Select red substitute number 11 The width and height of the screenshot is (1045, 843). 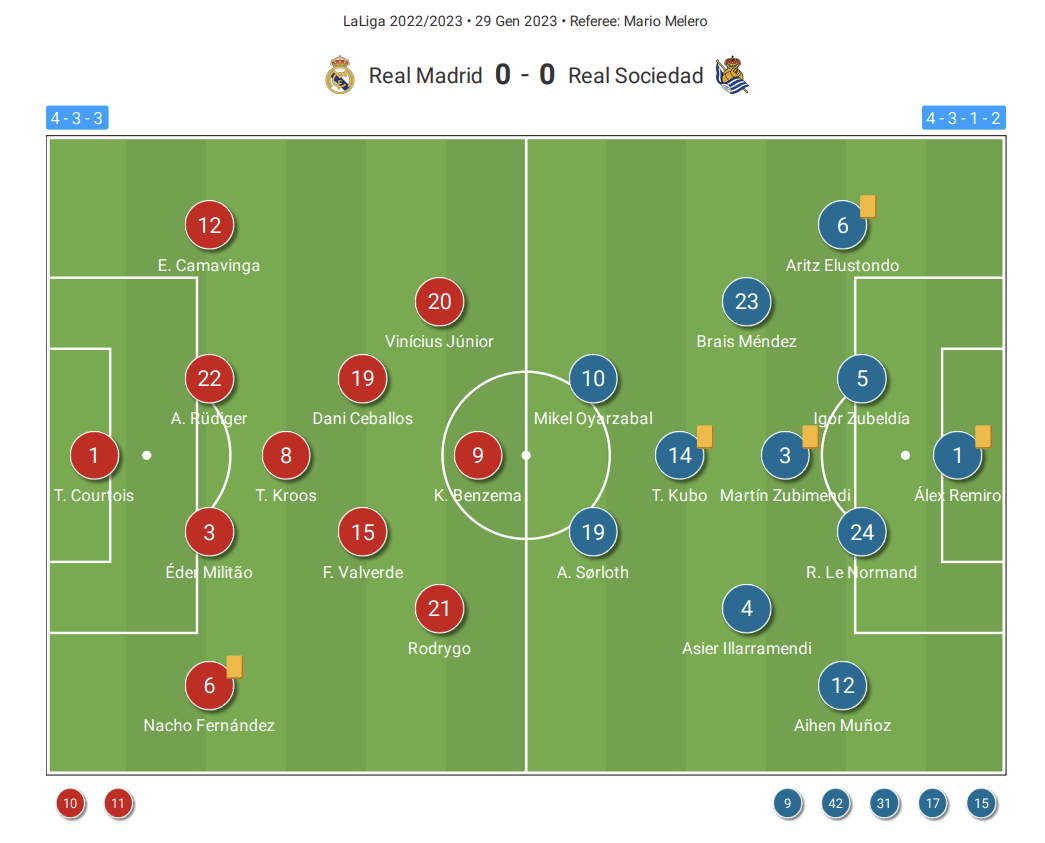119,803
